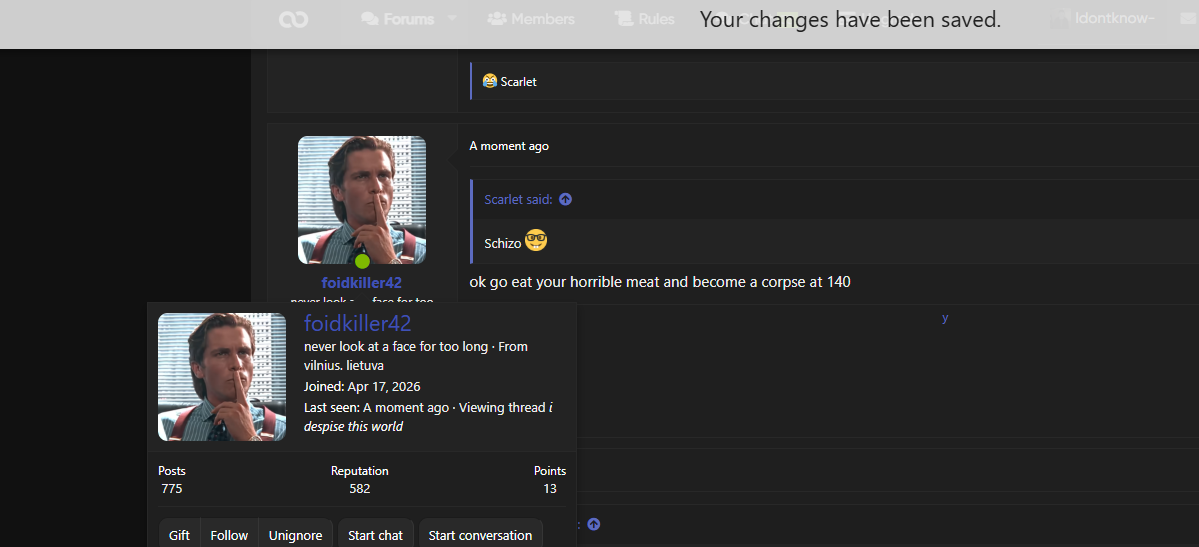Click foidkiller42 username under post avatar
This screenshot has height=547, width=1199.
point(362,283)
